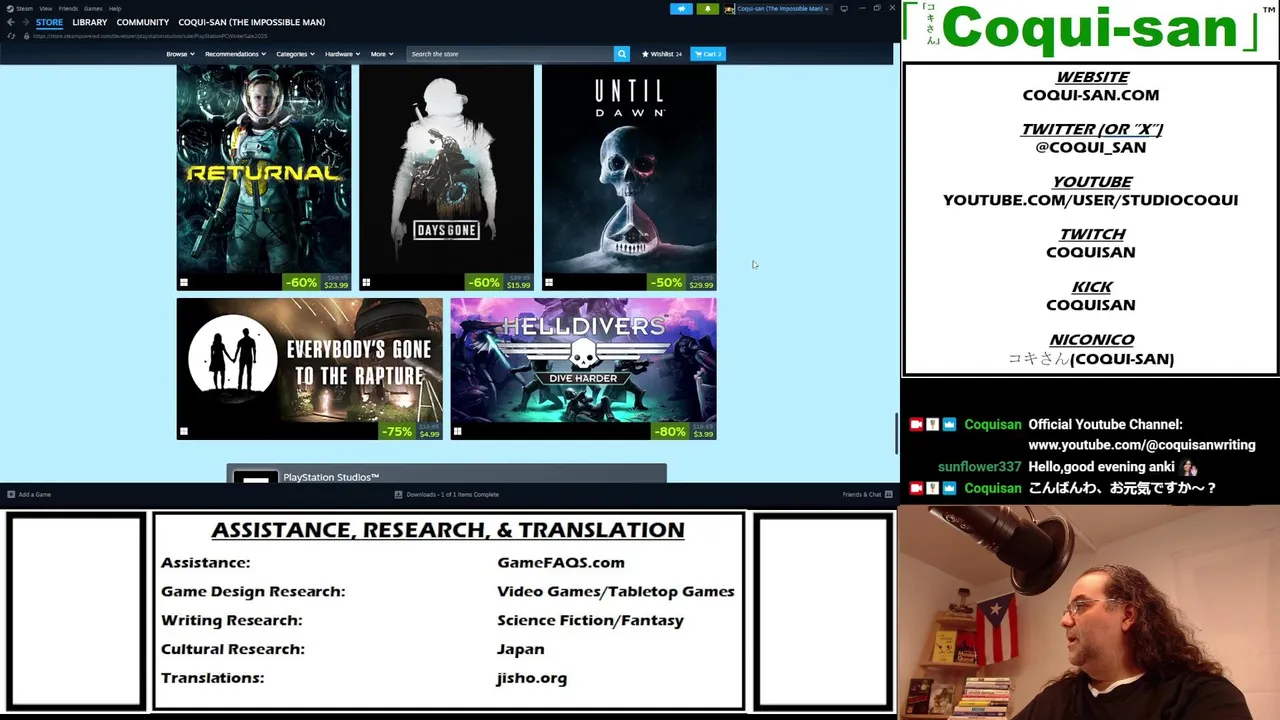Switch to the COMMUNITY tab
The width and height of the screenshot is (1280, 720).
point(142,22)
